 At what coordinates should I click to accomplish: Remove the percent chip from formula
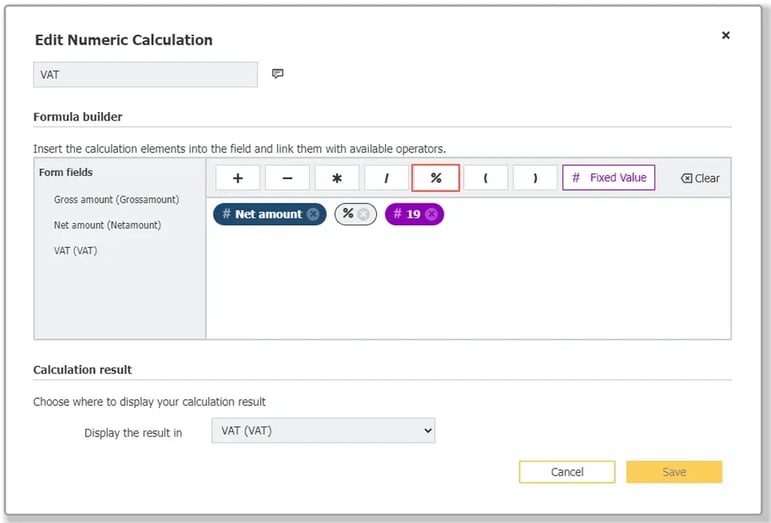point(363,214)
